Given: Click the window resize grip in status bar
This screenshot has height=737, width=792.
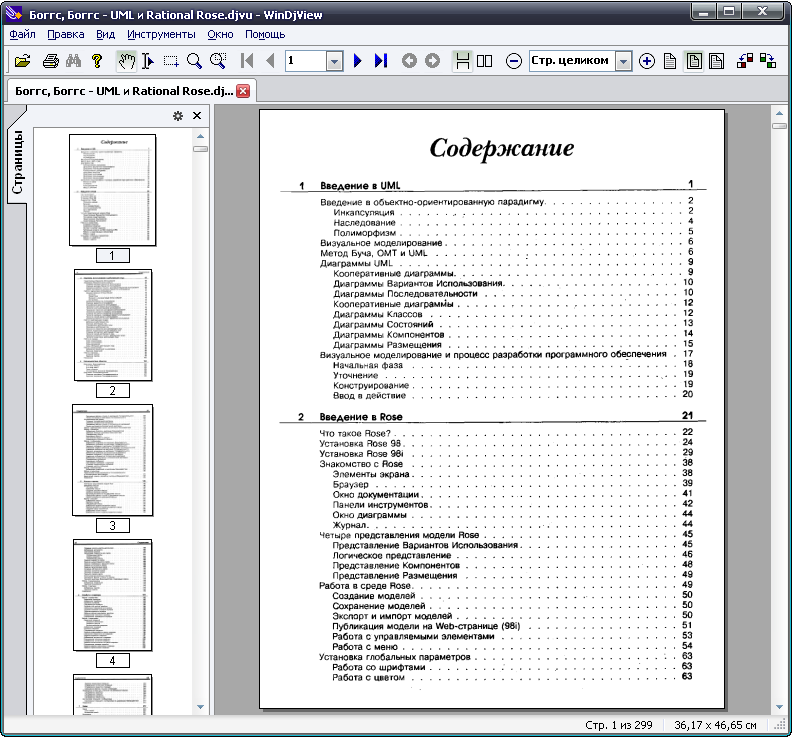Looking at the screenshot, I should (x=780, y=725).
